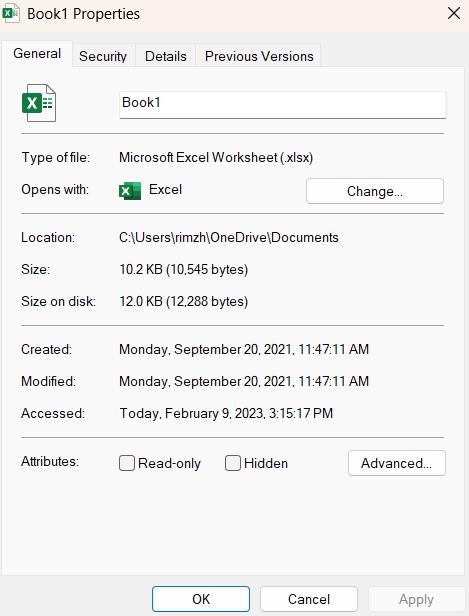The height and width of the screenshot is (616, 469).
Task: Select the General tab
Action: (37, 53)
